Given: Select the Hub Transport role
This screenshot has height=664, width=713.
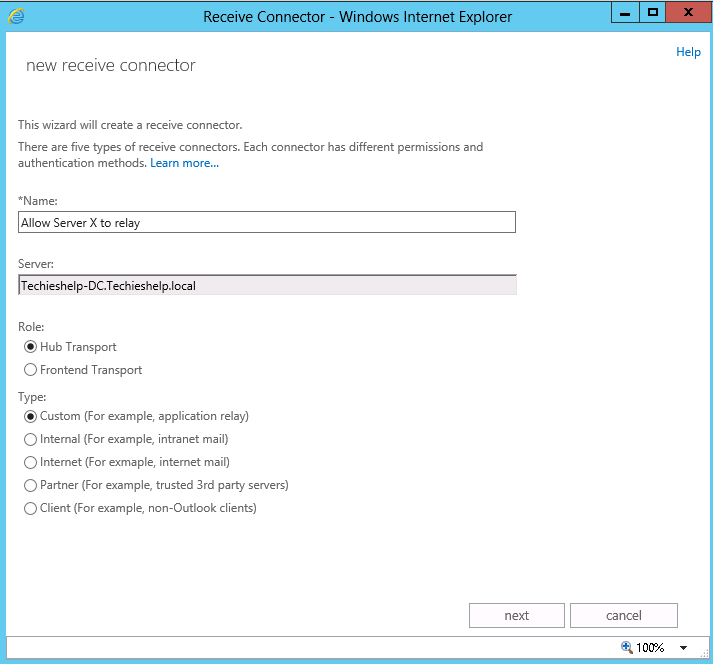Looking at the screenshot, I should click(x=30, y=347).
